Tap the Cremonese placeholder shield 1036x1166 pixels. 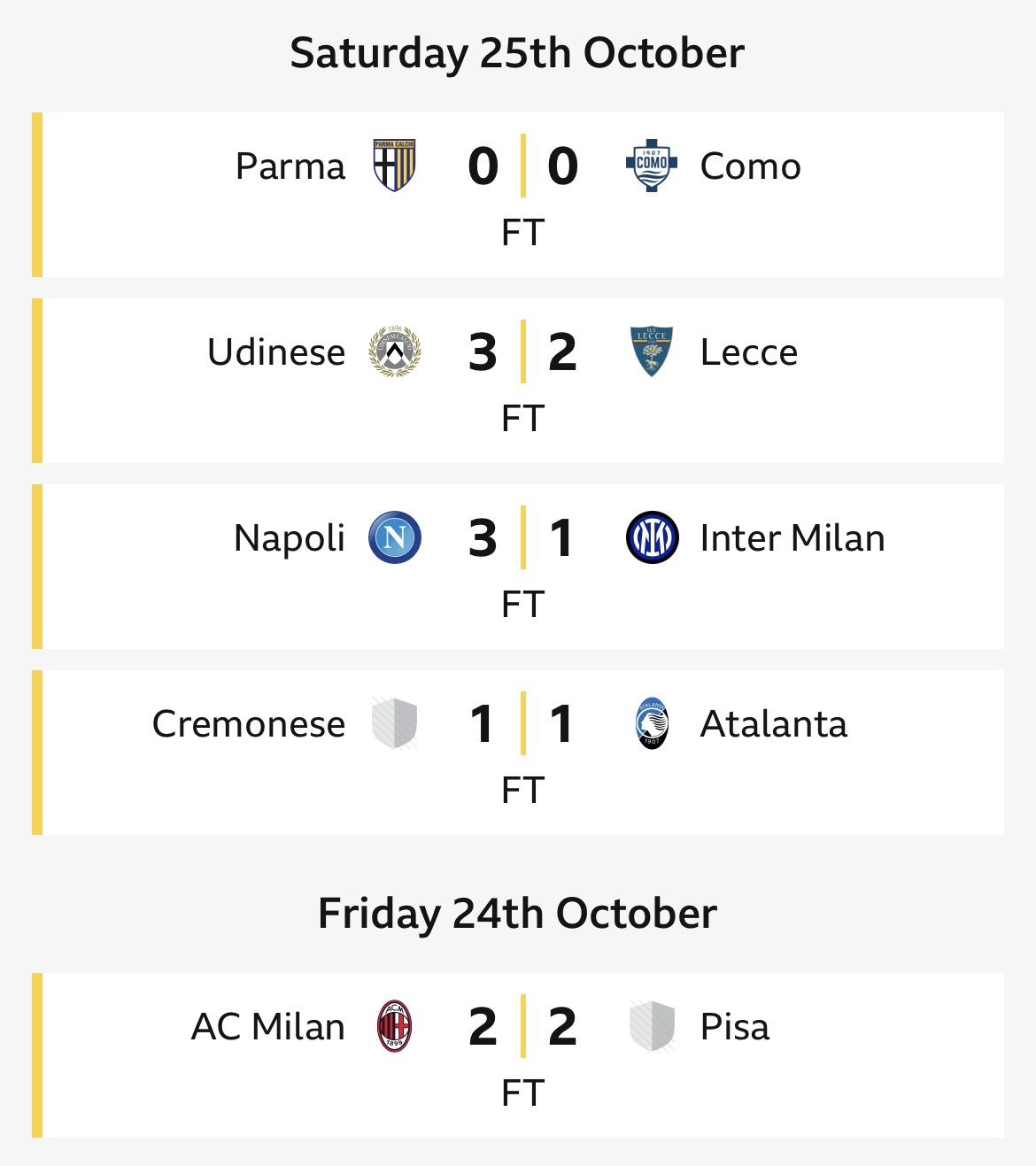point(394,723)
